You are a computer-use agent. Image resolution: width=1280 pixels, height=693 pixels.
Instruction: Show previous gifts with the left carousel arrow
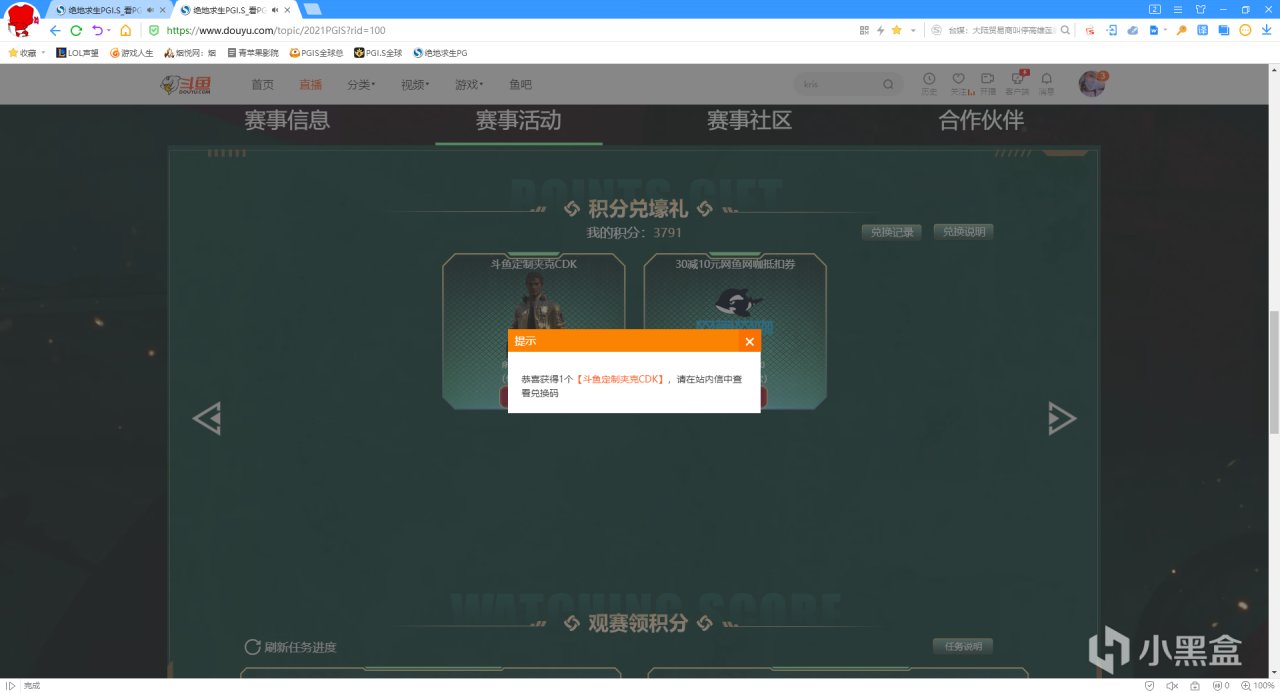(x=206, y=418)
